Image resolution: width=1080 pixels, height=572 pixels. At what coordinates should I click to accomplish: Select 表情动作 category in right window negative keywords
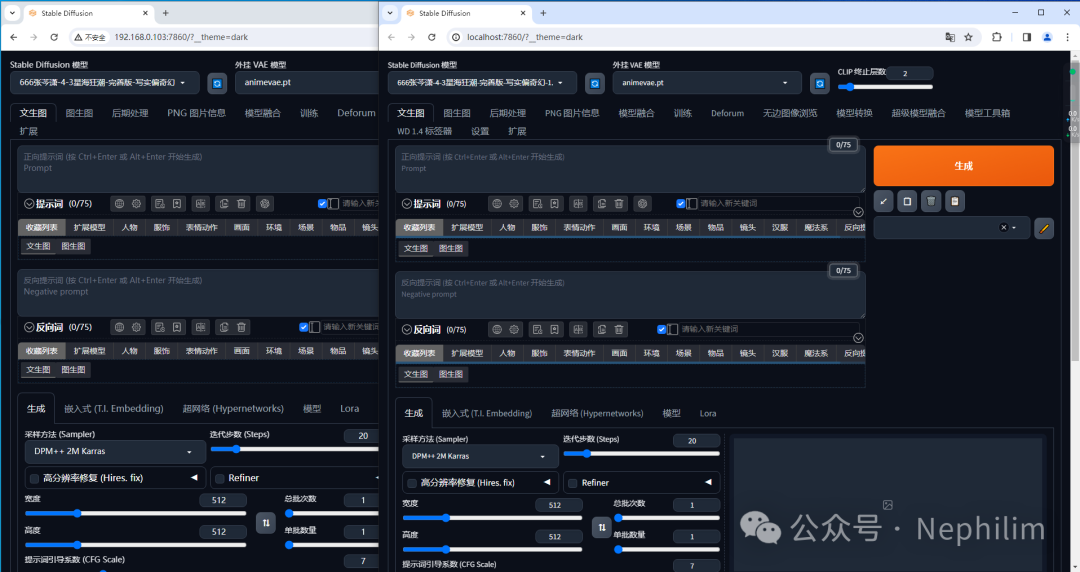click(579, 353)
